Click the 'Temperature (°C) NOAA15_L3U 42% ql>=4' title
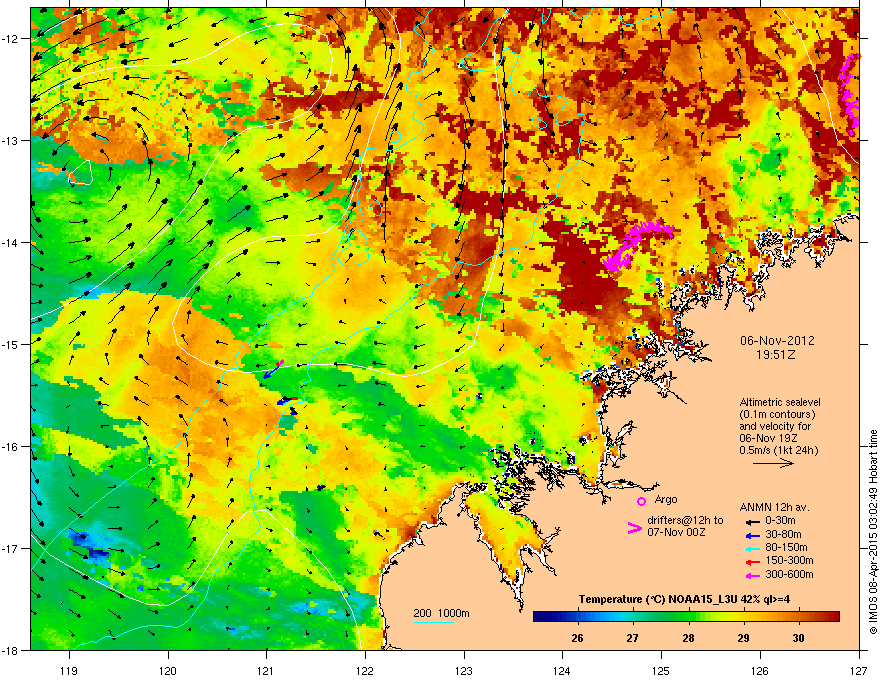 pyautogui.click(x=684, y=599)
